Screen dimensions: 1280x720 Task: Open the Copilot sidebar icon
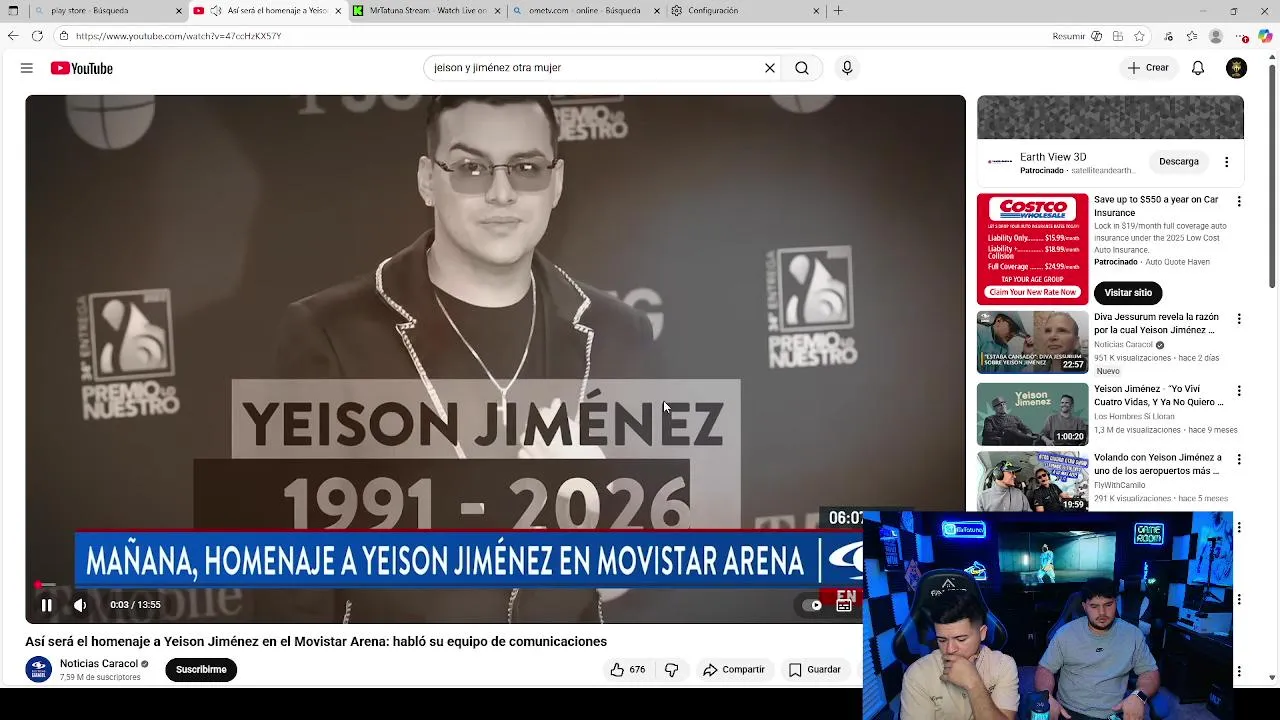1265,36
